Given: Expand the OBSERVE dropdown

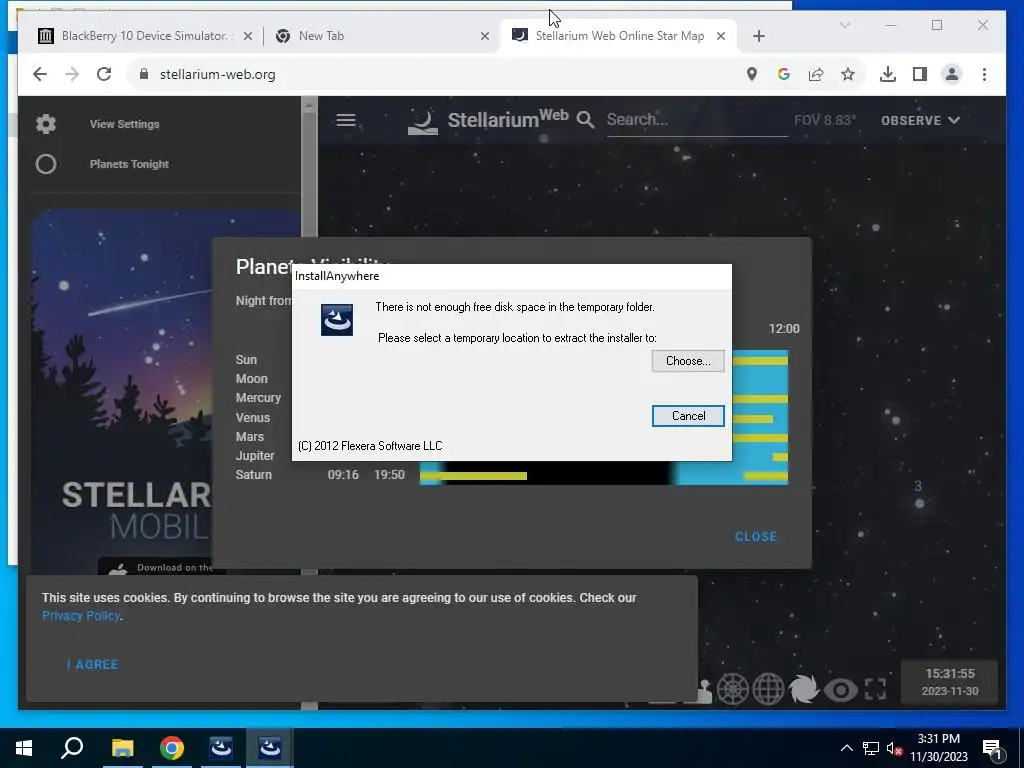Looking at the screenshot, I should click(920, 120).
